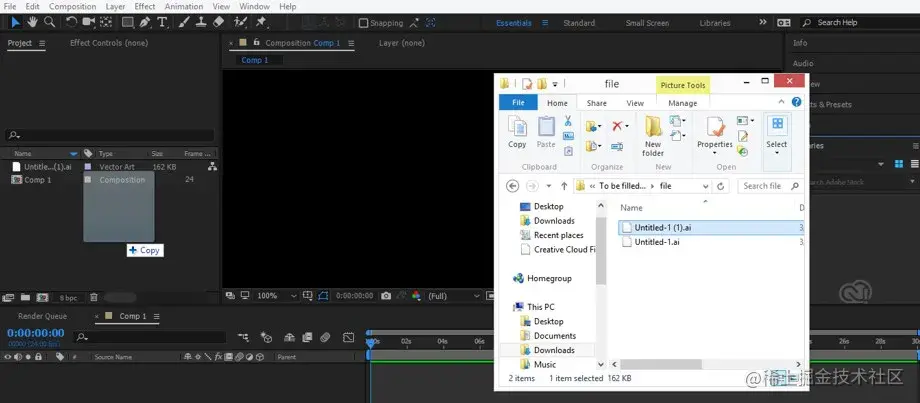Open the Graph Editor in timeline

[x=349, y=337]
